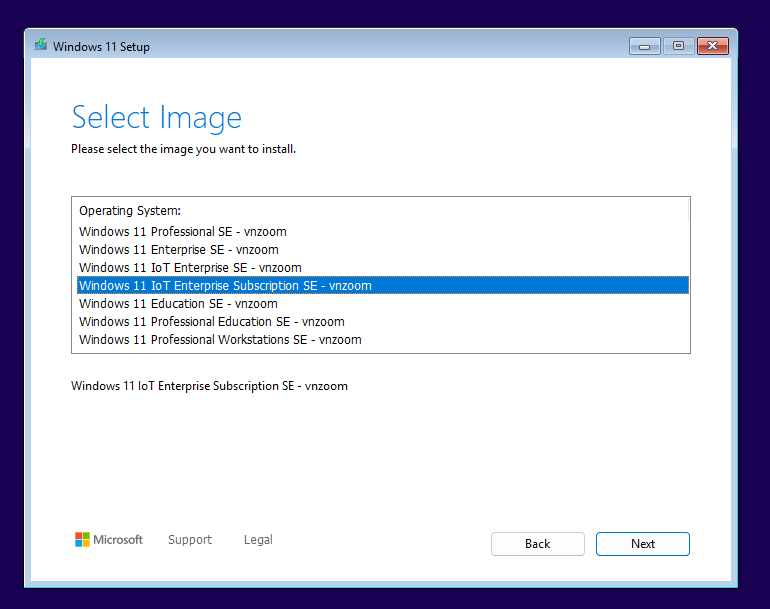The width and height of the screenshot is (770, 609).
Task: Select Windows 11 Professional Education SE
Action: click(x=383, y=322)
